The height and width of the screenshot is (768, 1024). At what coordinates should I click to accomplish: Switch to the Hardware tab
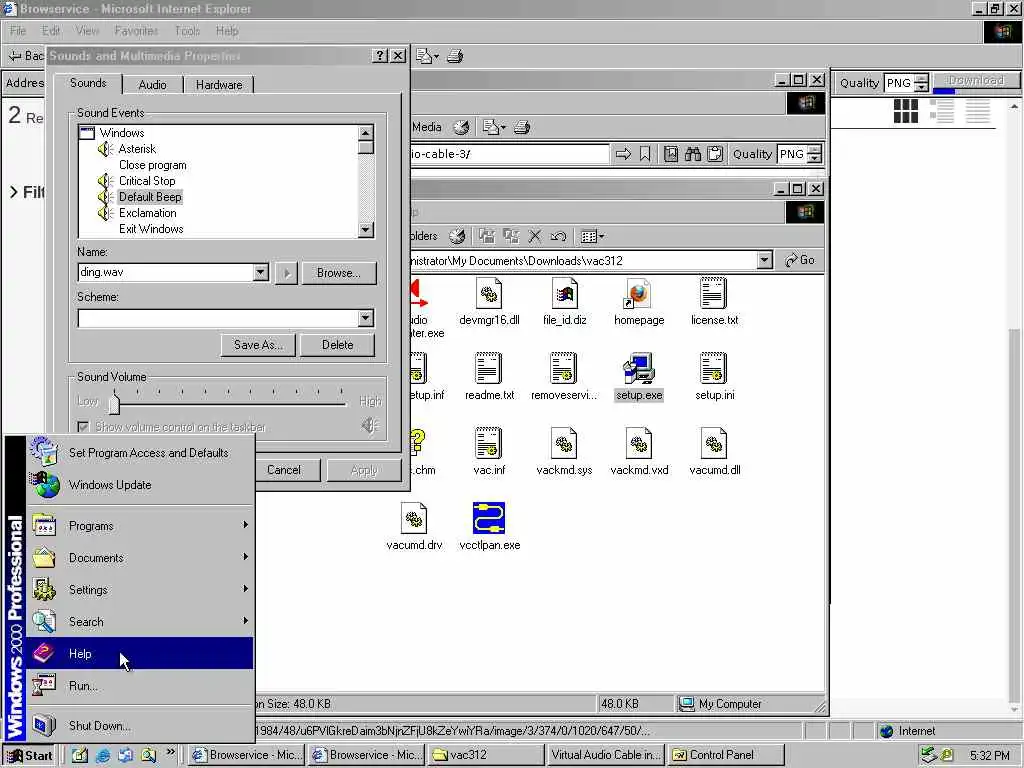coord(219,85)
